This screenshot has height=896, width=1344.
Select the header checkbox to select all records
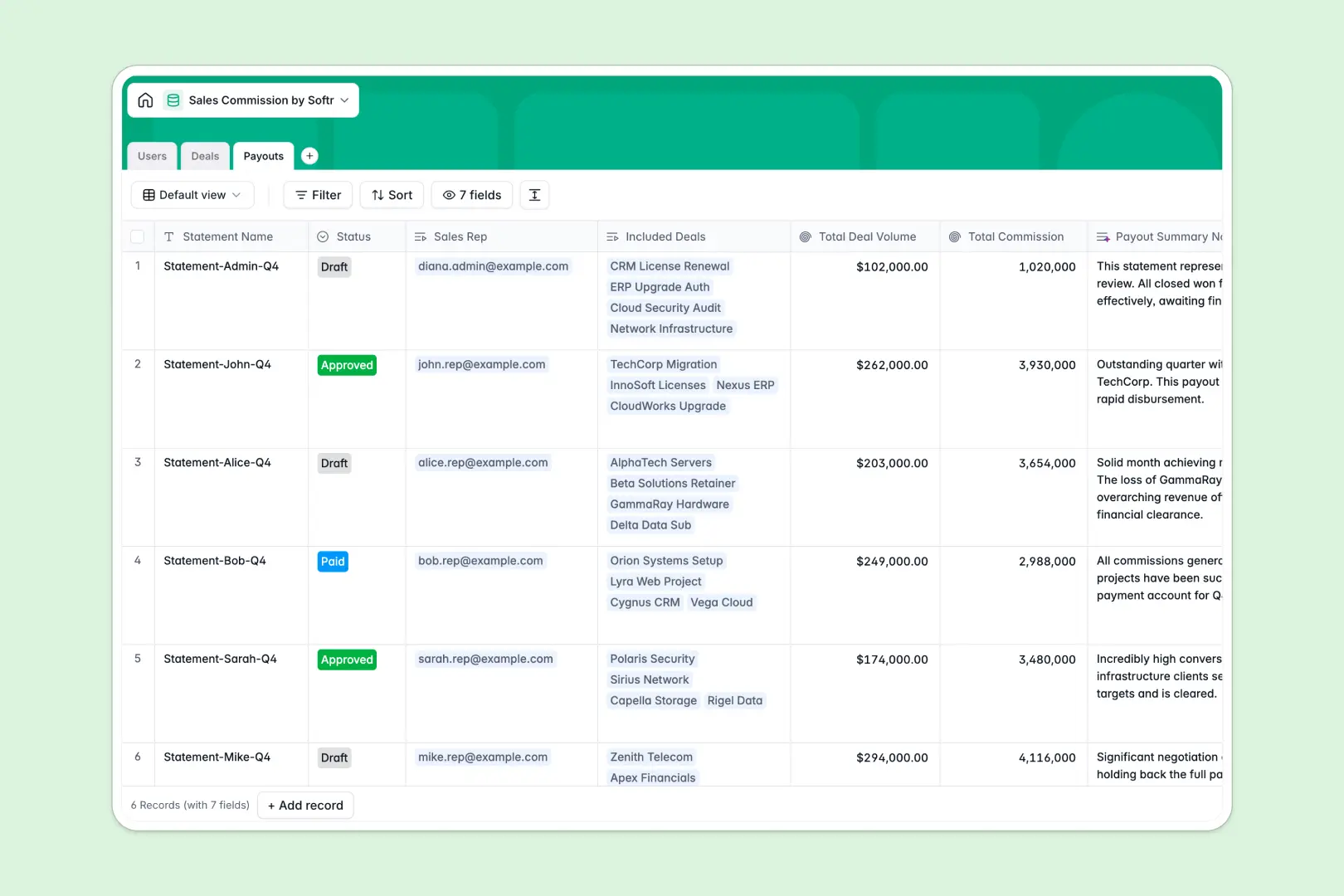tap(138, 236)
